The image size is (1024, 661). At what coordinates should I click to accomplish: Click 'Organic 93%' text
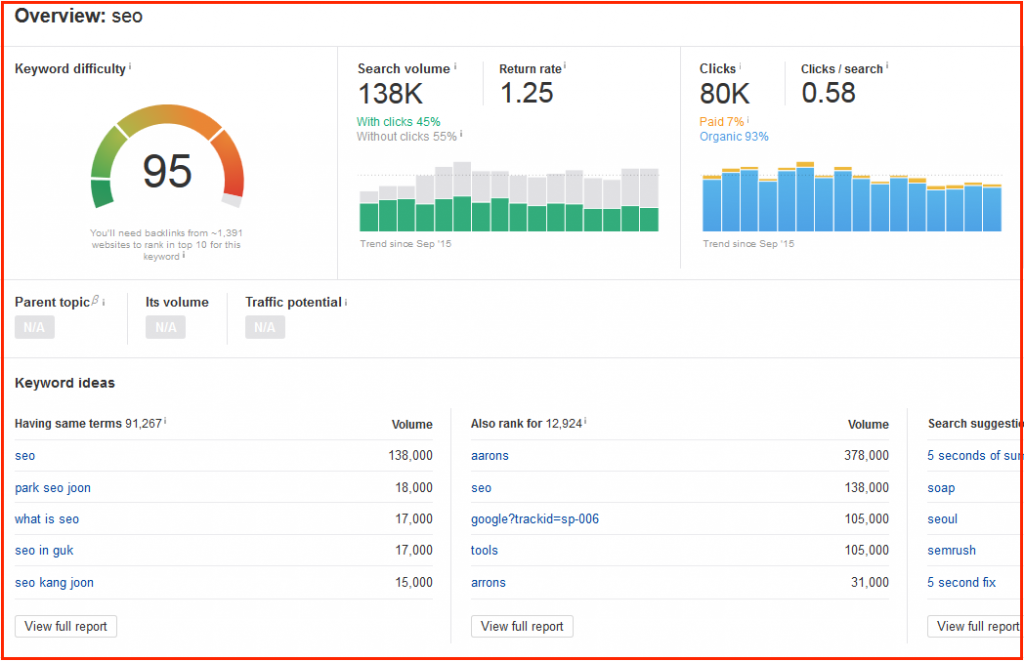[734, 137]
